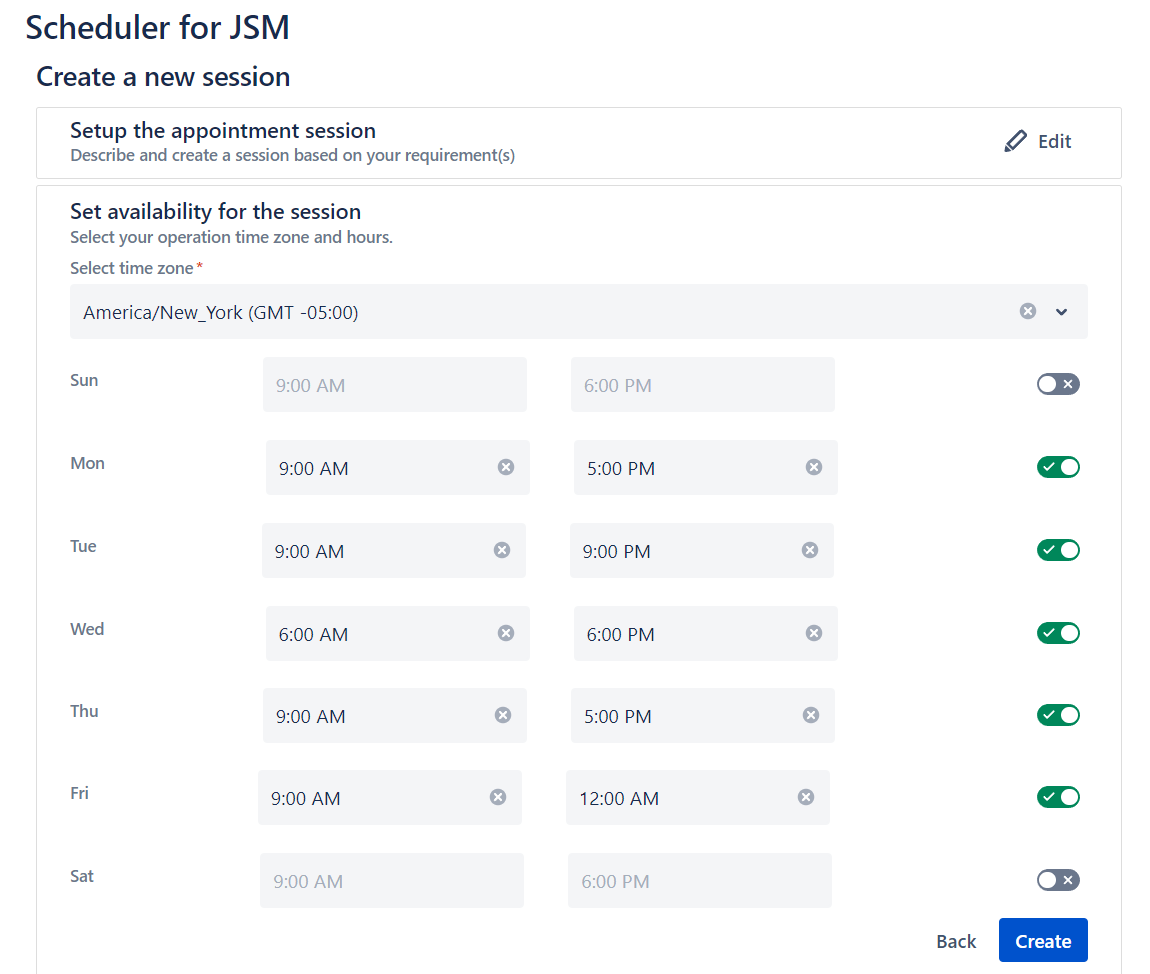Switch off Wednesday availability
Viewport: 1150px width, 974px height.
[x=1058, y=633]
